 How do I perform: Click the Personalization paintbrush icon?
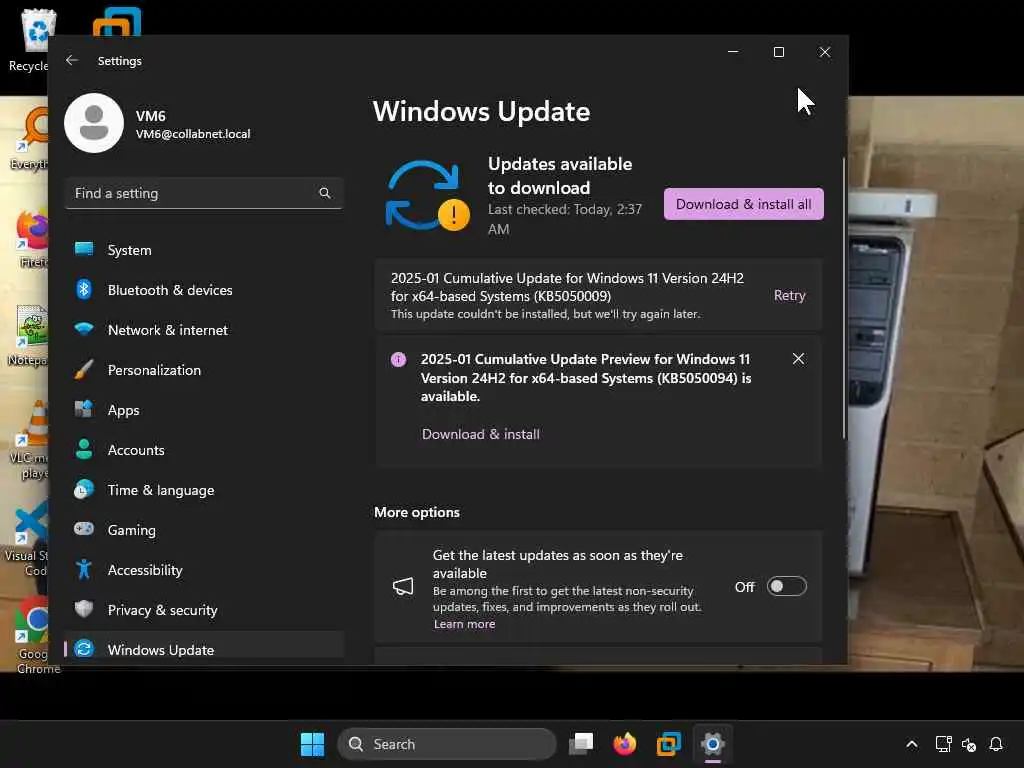click(84, 369)
